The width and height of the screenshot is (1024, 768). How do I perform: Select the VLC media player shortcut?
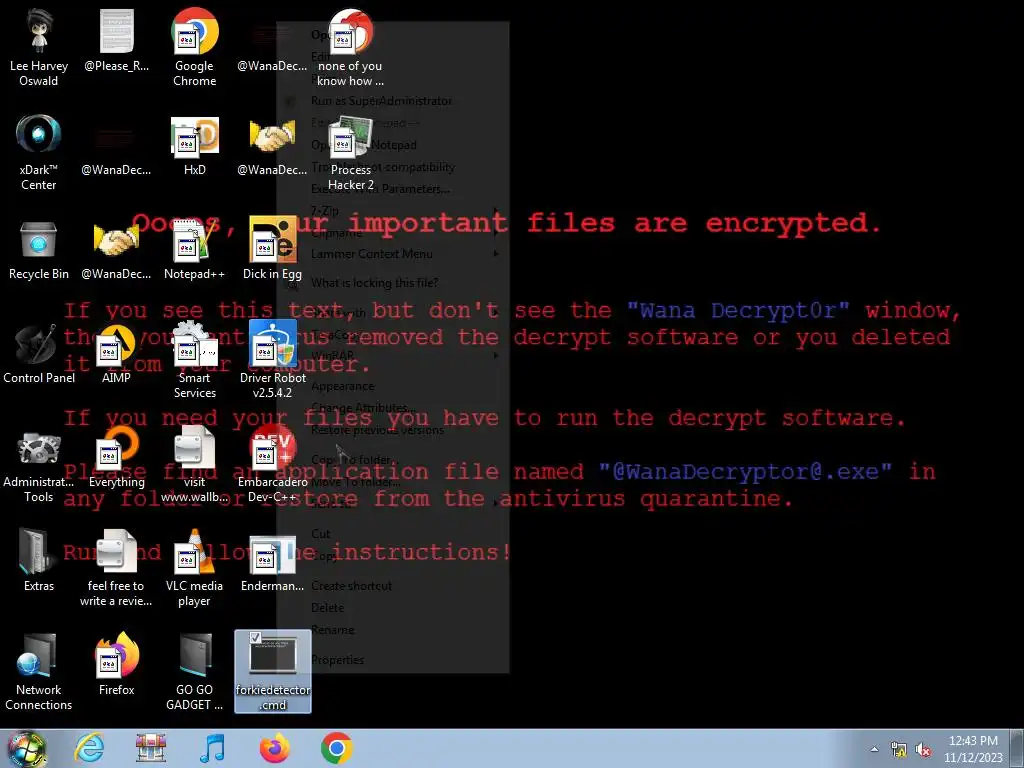(195, 568)
